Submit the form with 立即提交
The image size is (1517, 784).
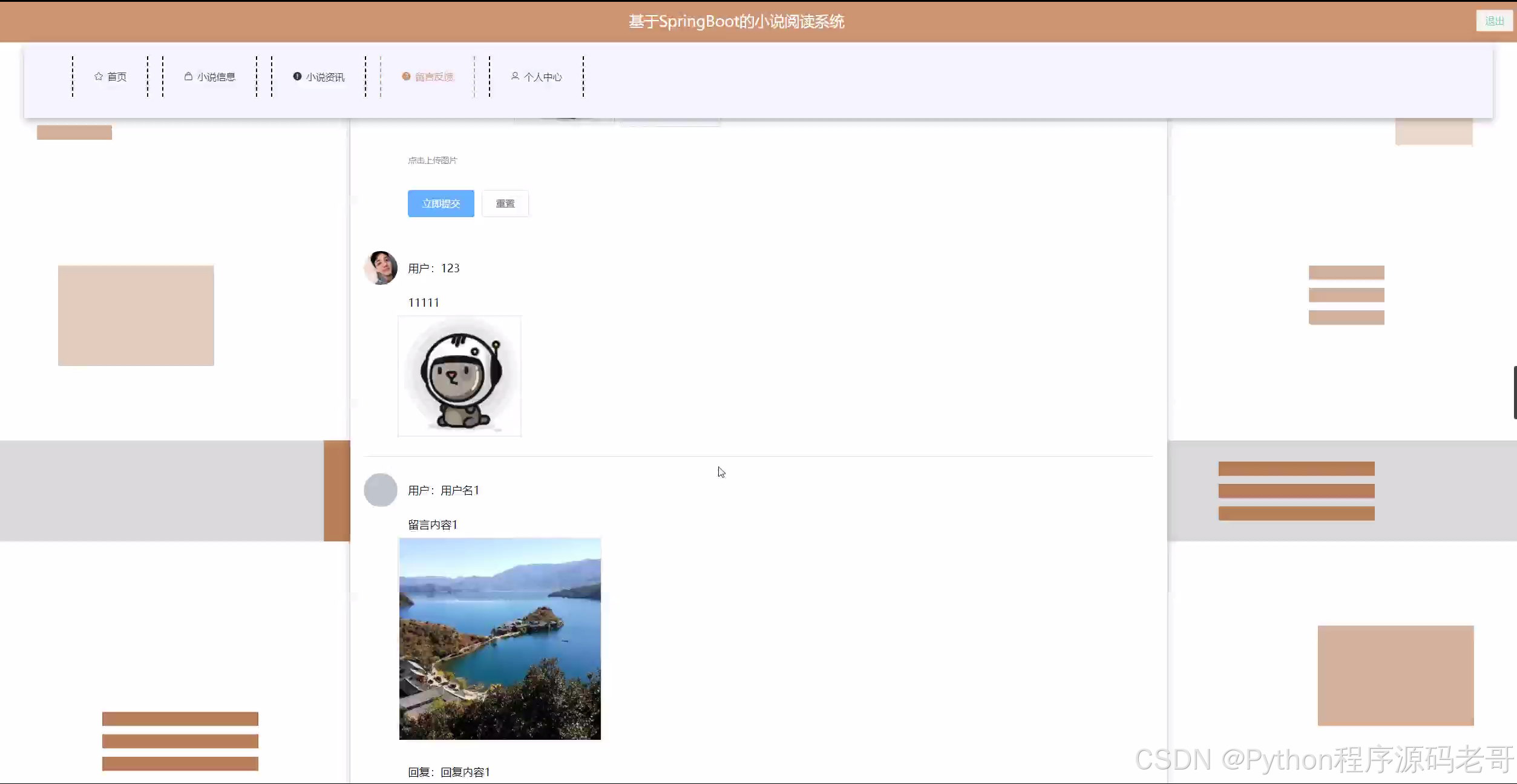441,204
